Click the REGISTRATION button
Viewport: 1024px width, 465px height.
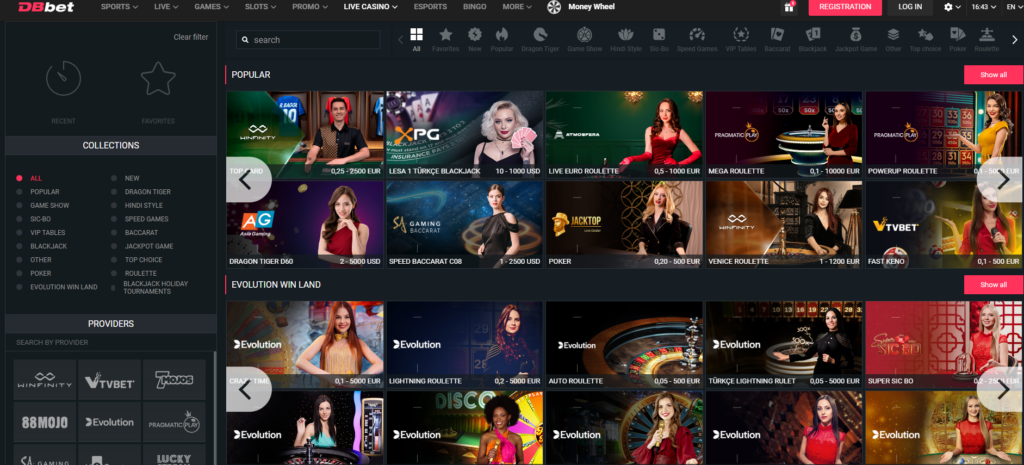845,7
